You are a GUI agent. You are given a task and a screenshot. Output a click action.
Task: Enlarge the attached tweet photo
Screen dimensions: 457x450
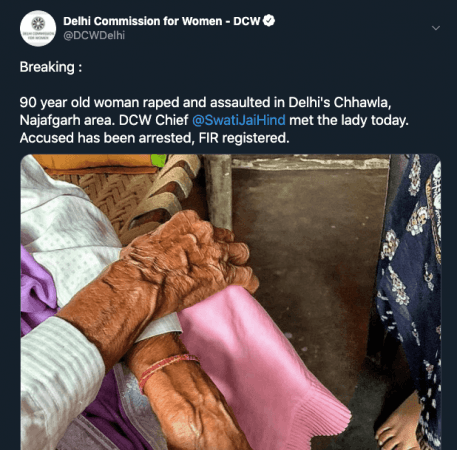[x=231, y=302]
